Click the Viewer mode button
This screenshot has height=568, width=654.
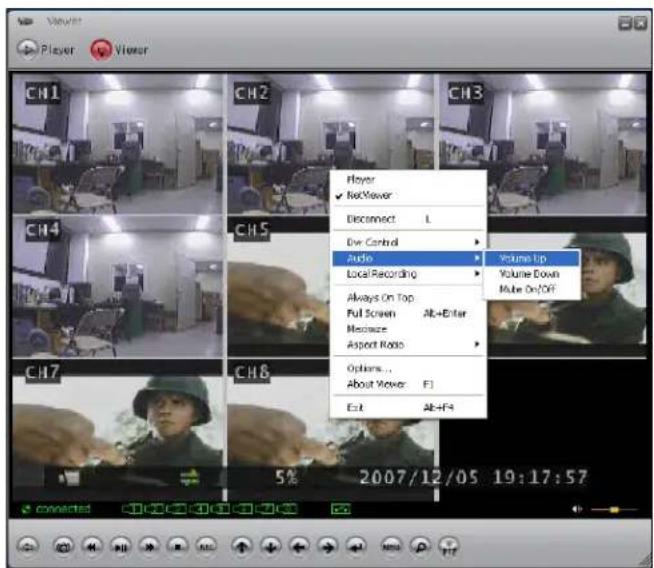pyautogui.click(x=120, y=48)
